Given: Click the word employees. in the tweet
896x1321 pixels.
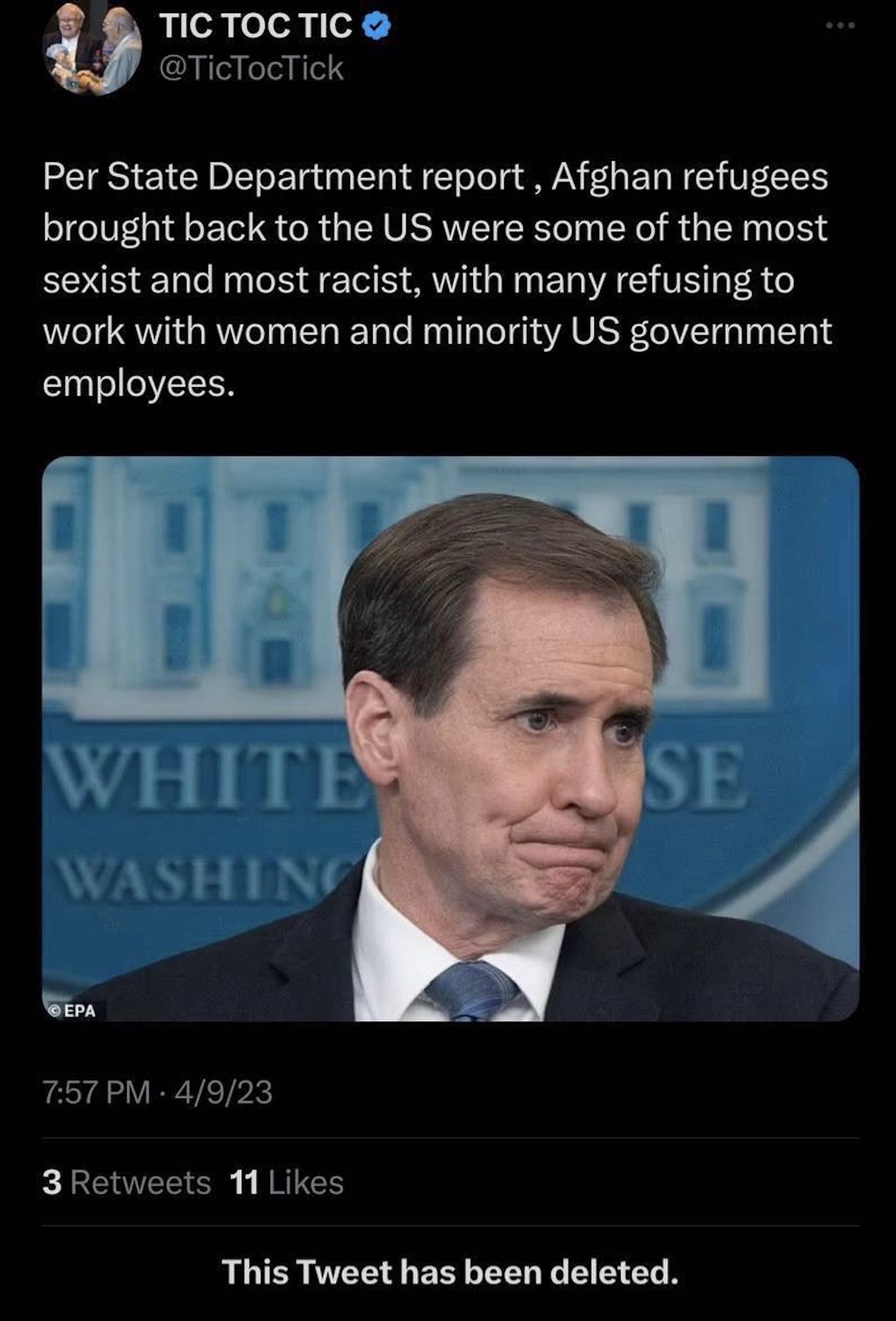Looking at the screenshot, I should click(x=139, y=384).
